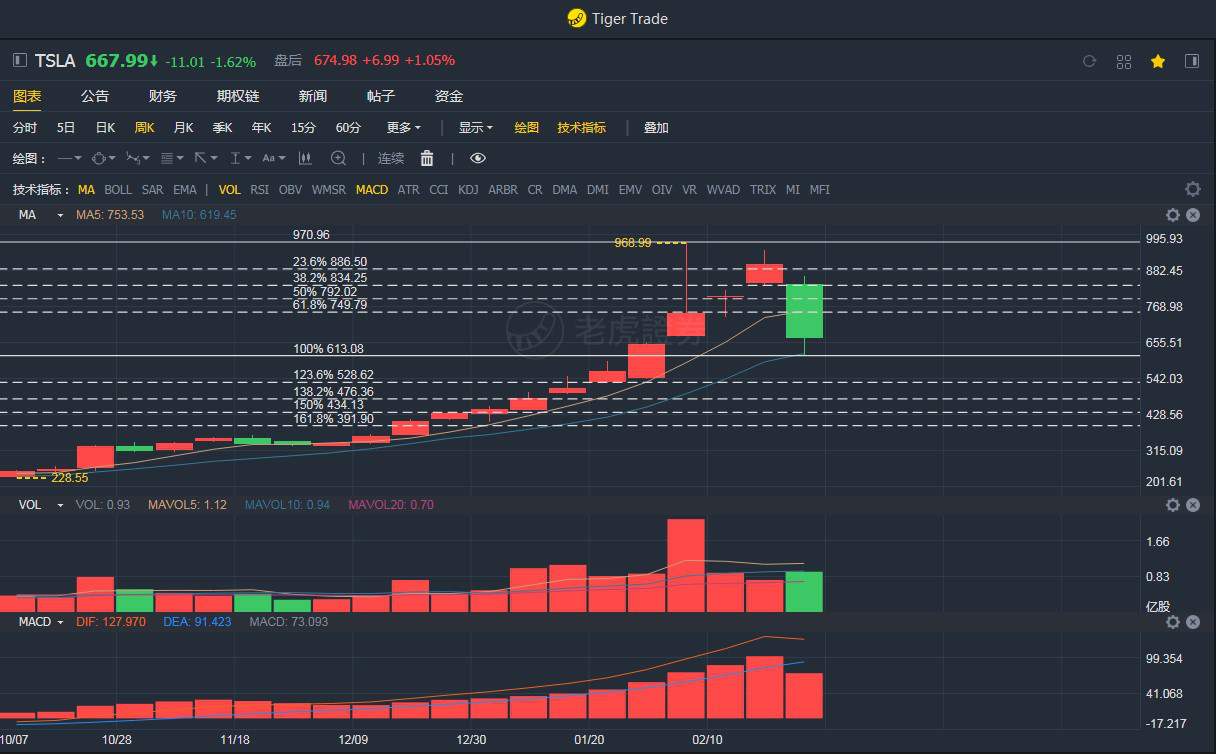Image resolution: width=1216 pixels, height=754 pixels.
Task: Toggle 连续 continuous drawing mode
Action: click(x=391, y=158)
